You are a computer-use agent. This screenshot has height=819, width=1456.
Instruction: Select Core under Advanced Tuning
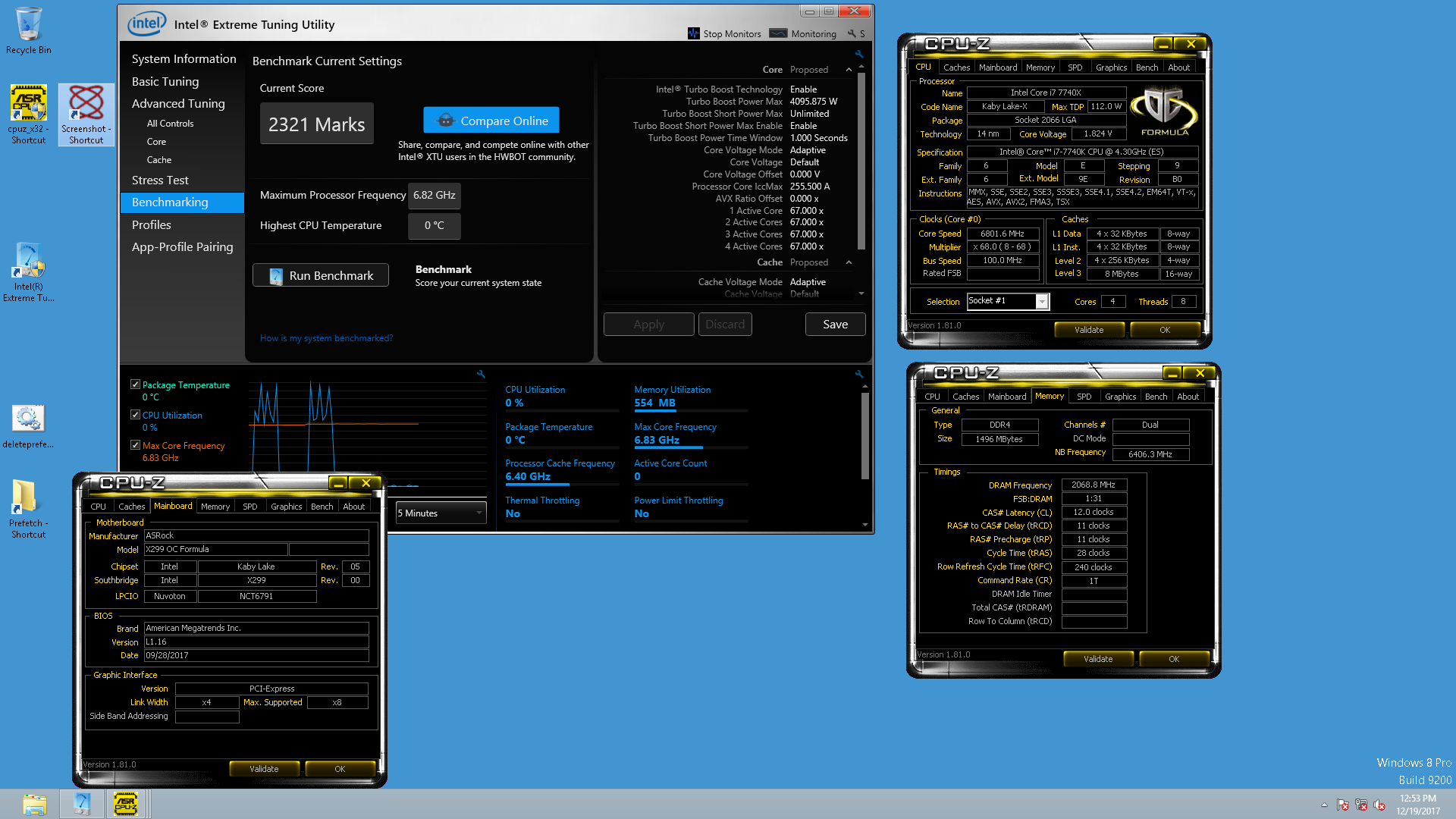click(156, 141)
